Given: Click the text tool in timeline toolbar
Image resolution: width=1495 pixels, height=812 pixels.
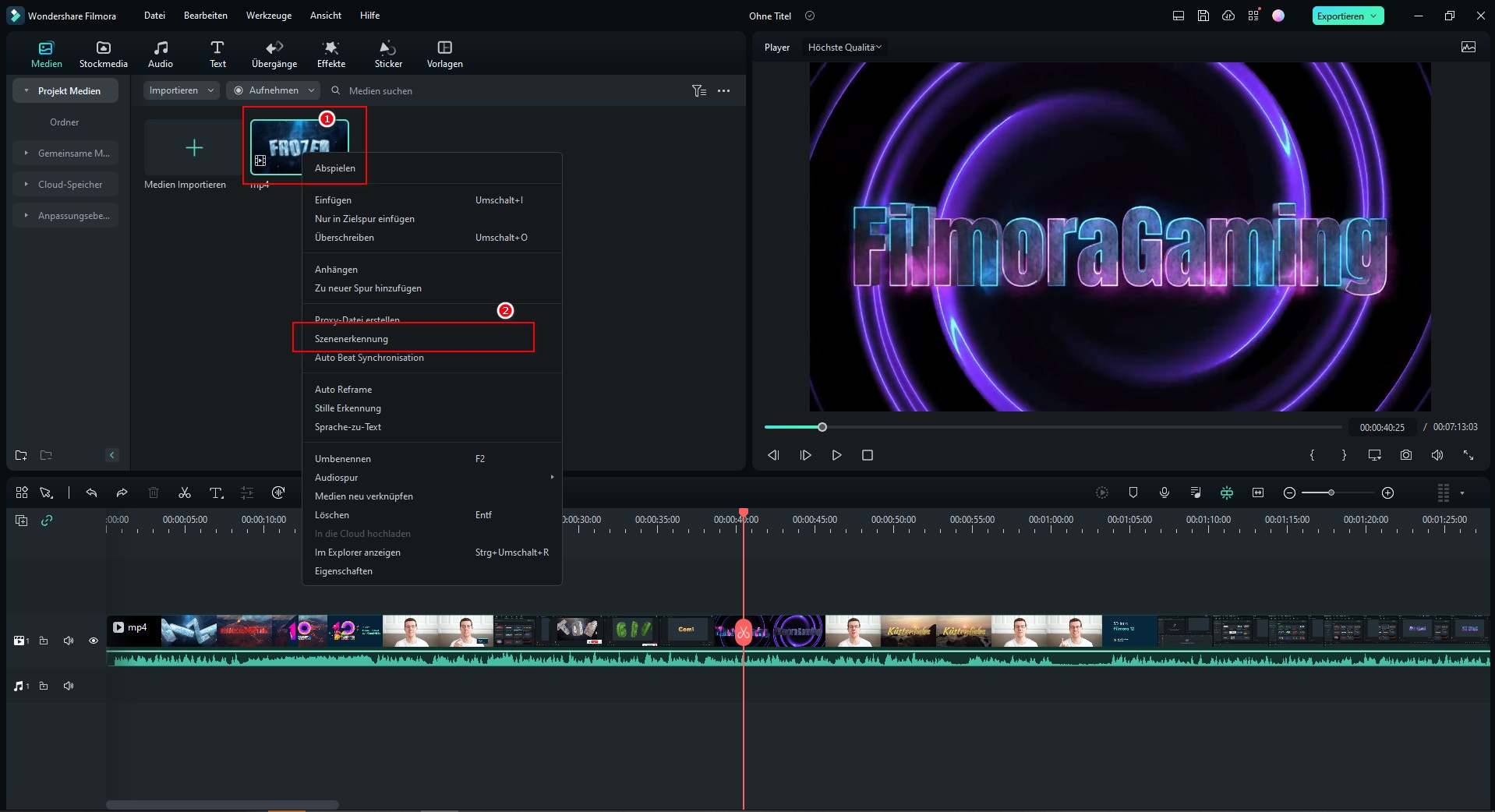Looking at the screenshot, I should tap(217, 492).
